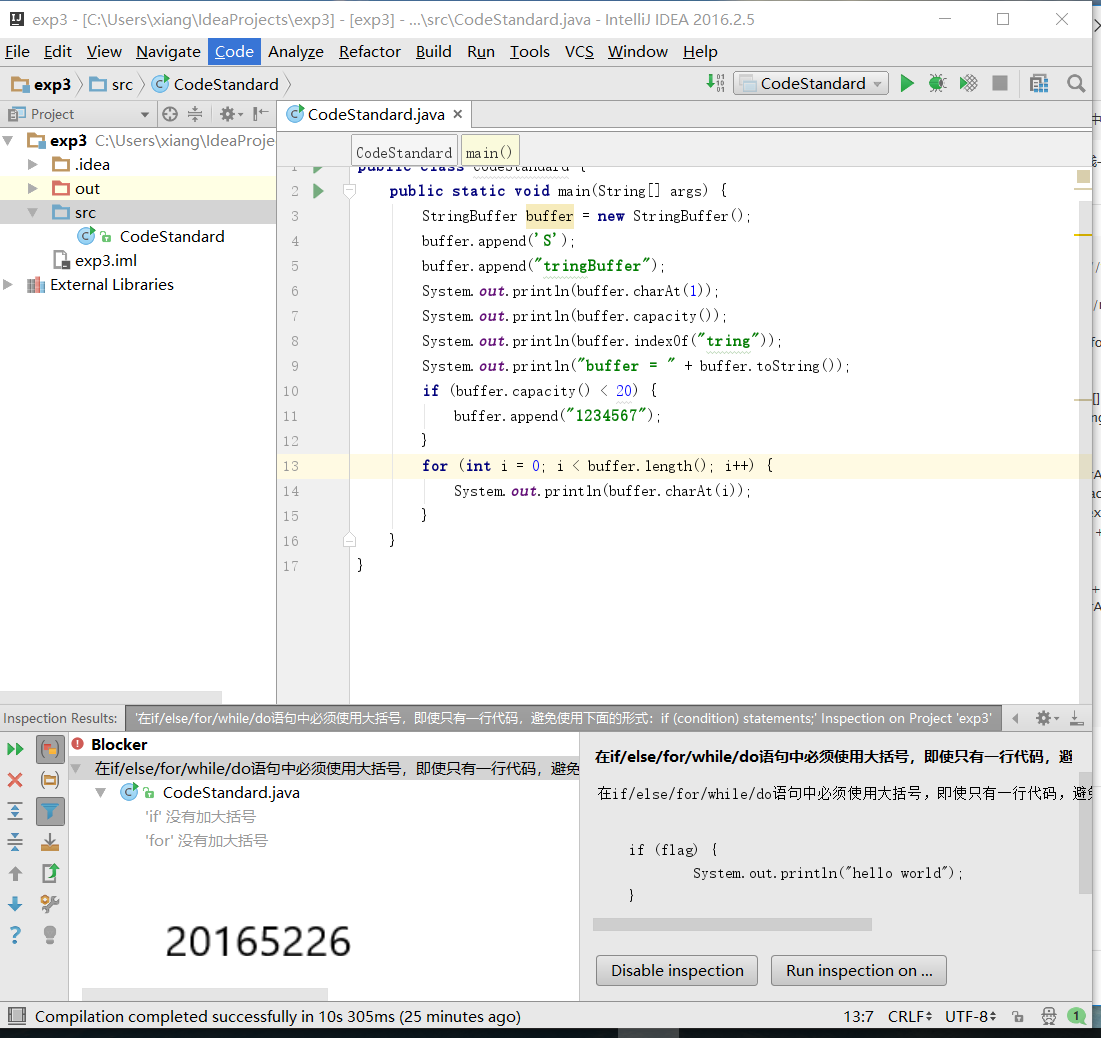Toggle group by directory icon
This screenshot has width=1101, height=1038.
tap(50, 780)
